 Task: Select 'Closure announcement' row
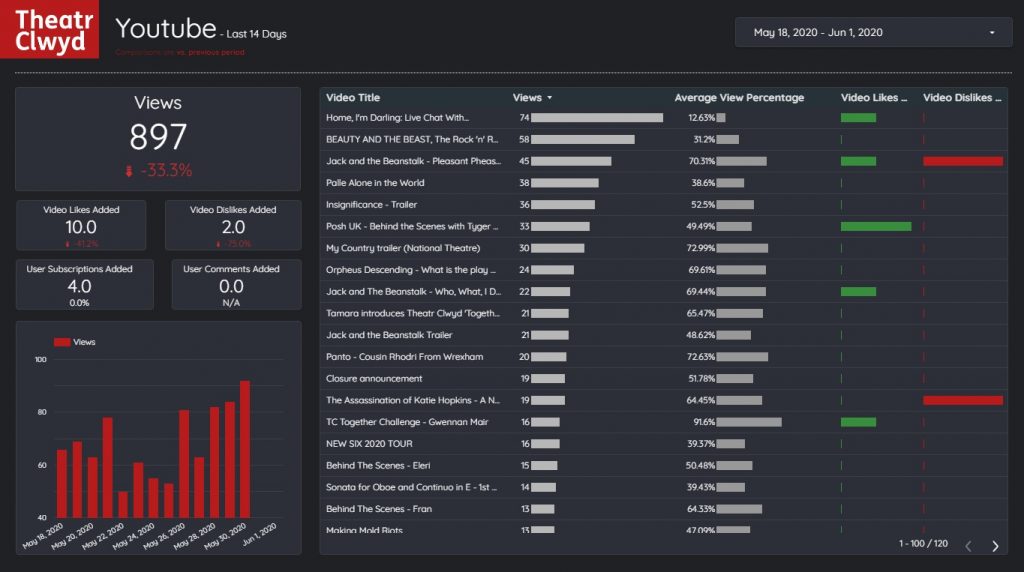coord(664,379)
